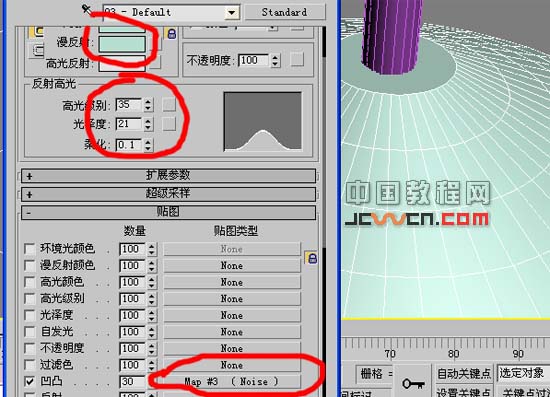Image resolution: width=550 pixels, height=397 pixels.
Task: Click the None map button for 漫反射颜色
Action: pos(232,265)
